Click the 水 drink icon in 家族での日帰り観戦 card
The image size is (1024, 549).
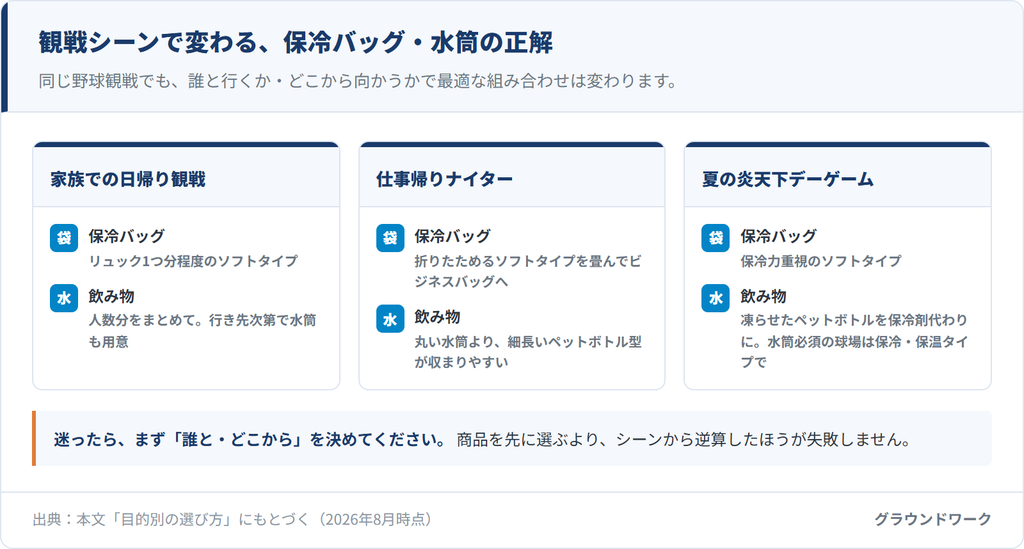point(64,298)
